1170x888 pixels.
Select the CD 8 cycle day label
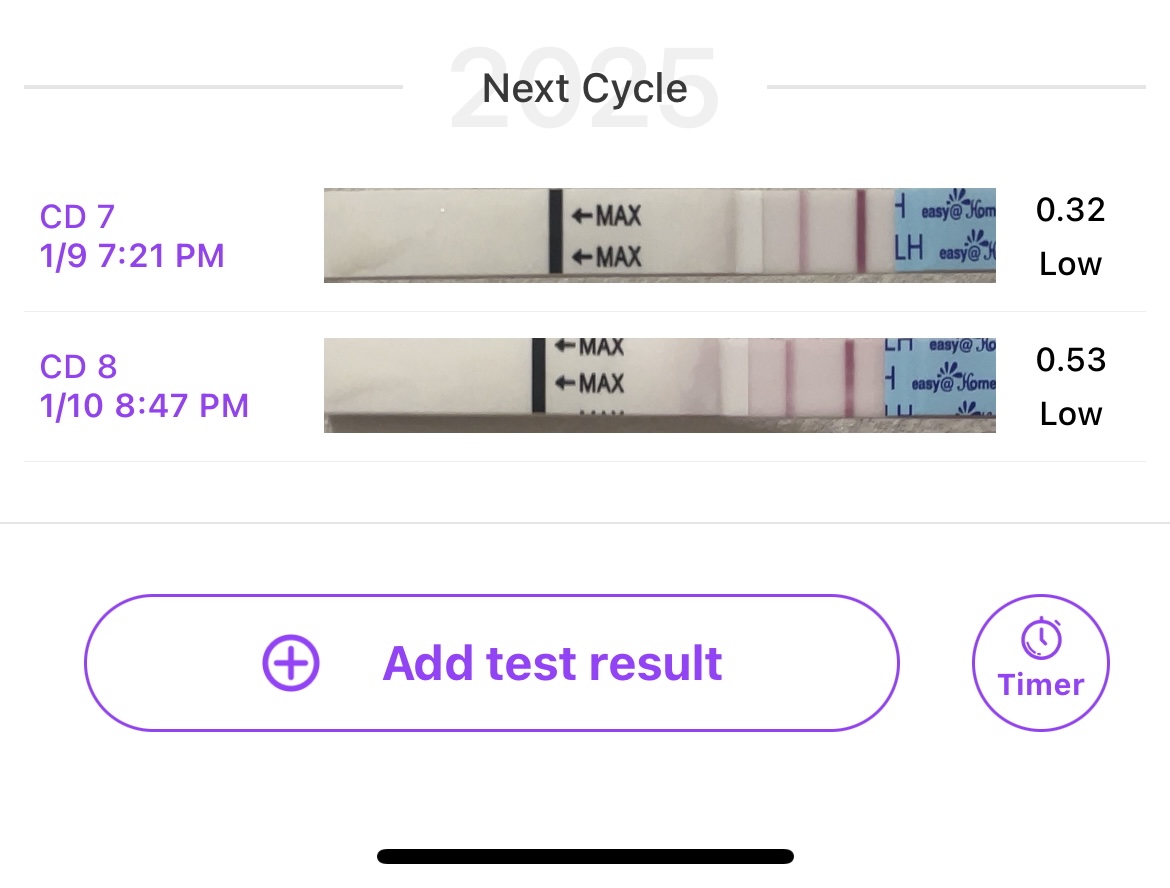tap(78, 366)
